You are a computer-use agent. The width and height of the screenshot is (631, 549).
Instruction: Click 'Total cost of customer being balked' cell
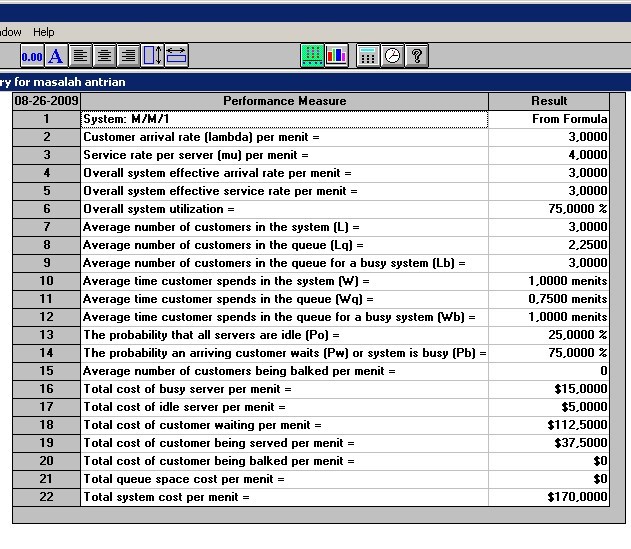pos(285,461)
